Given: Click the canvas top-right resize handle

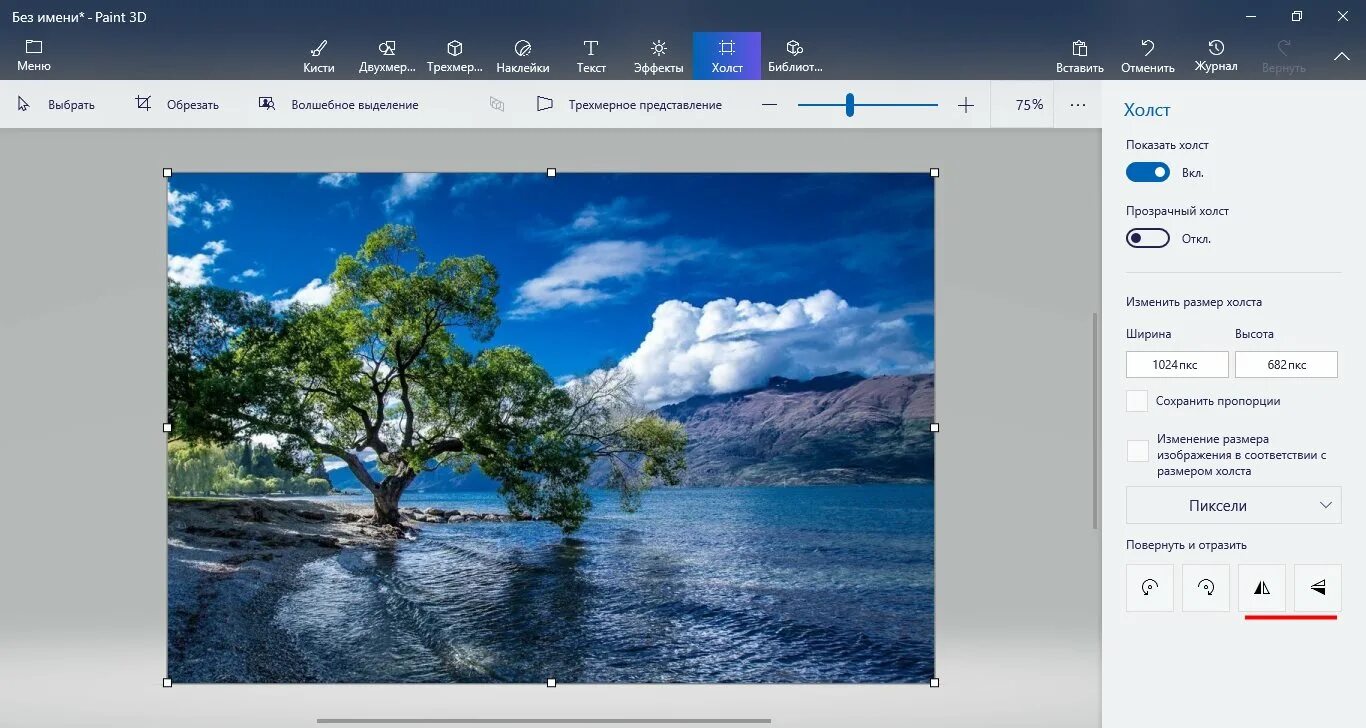Looking at the screenshot, I should [935, 172].
